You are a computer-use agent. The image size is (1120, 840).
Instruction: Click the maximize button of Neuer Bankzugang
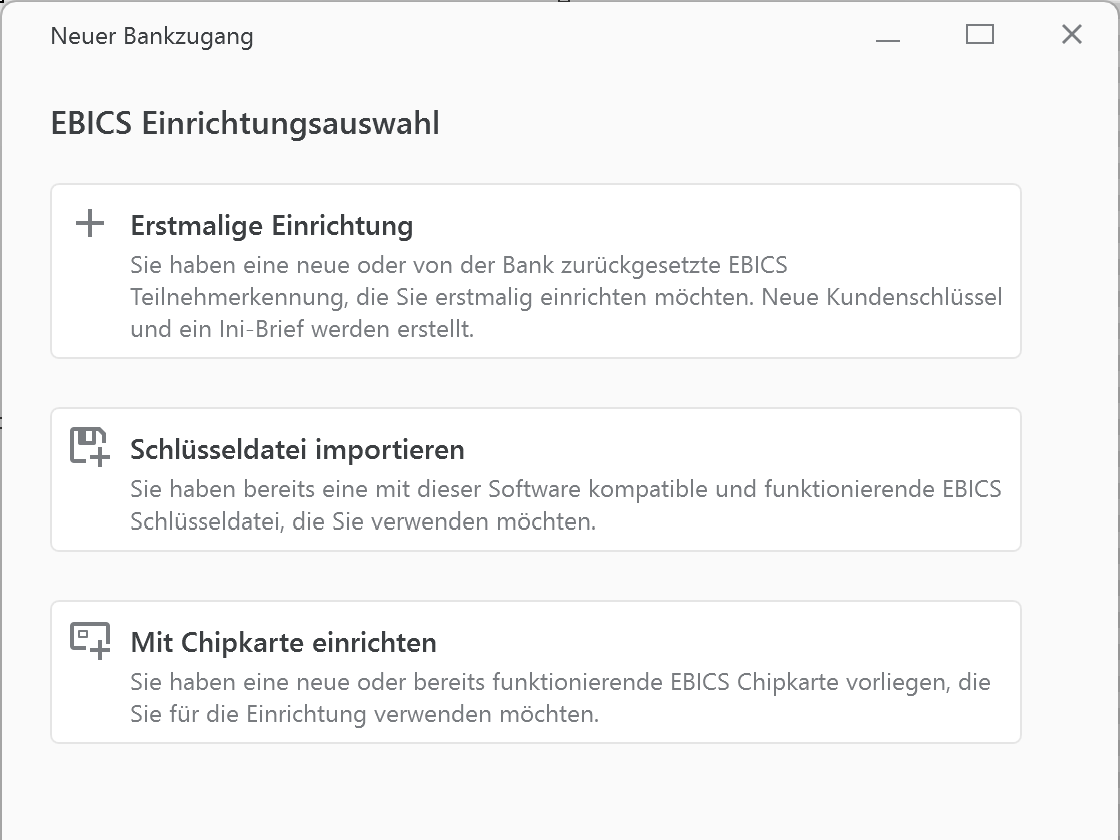coord(980,34)
